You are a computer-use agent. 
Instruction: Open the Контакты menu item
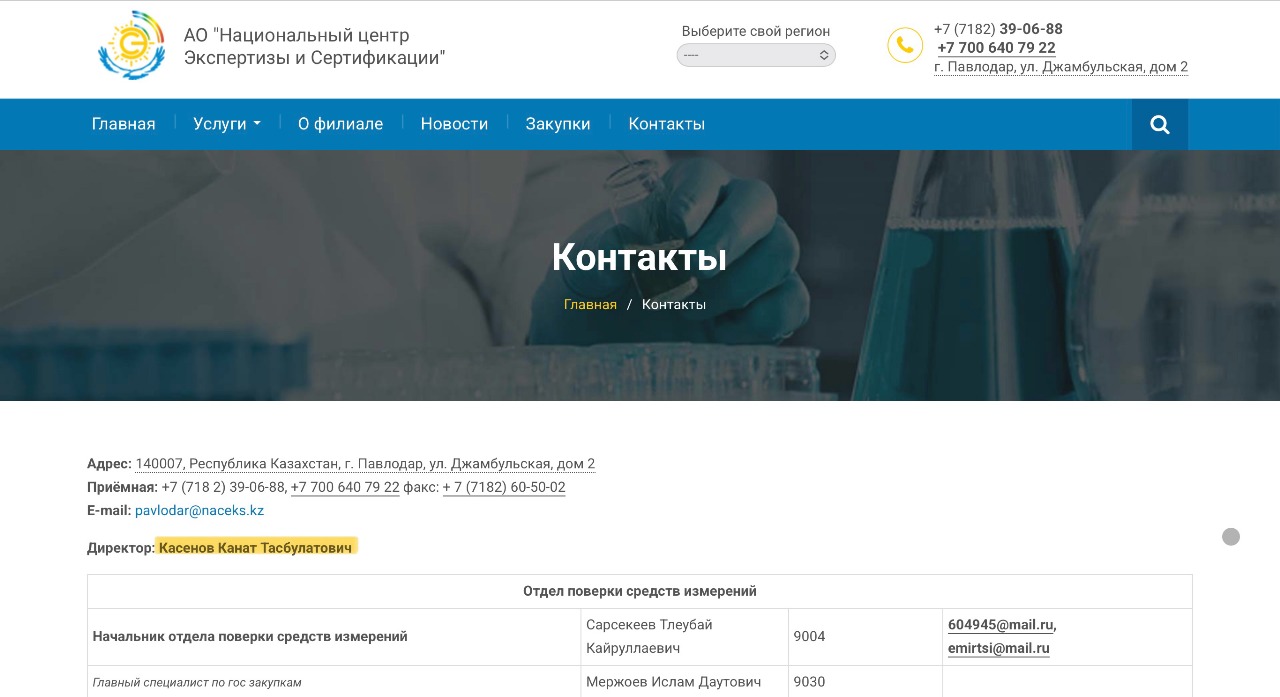(667, 124)
